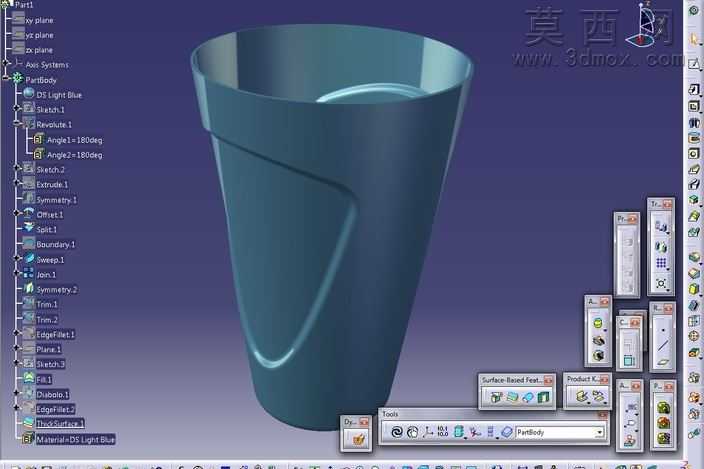Viewport: 704px width, 469px height.
Task: Click Thick Surface icon in Surface-Based Features
Action: (x=512, y=397)
